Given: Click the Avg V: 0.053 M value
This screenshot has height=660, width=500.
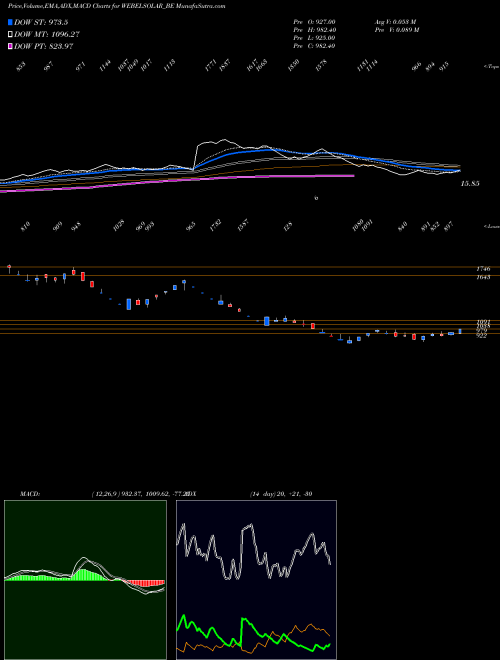Looking at the screenshot, I should tap(395, 22).
